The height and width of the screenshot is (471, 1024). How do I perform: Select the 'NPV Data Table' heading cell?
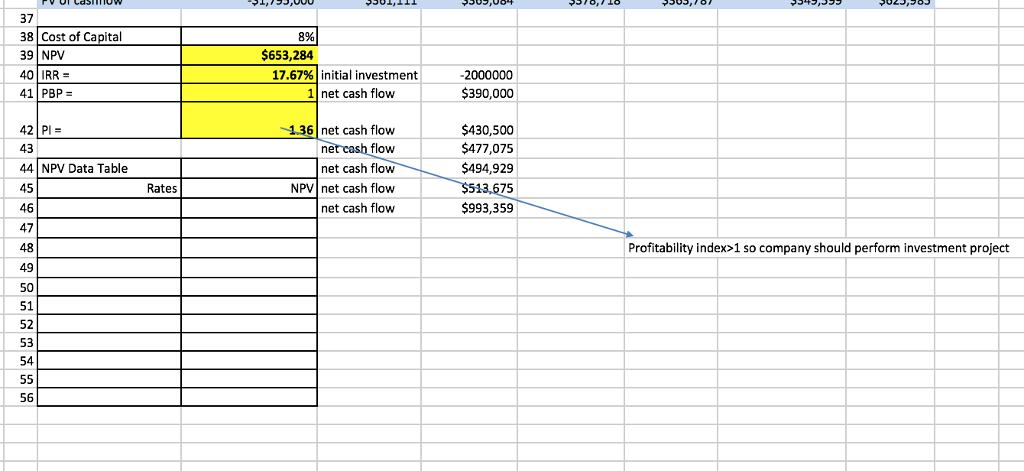point(109,169)
